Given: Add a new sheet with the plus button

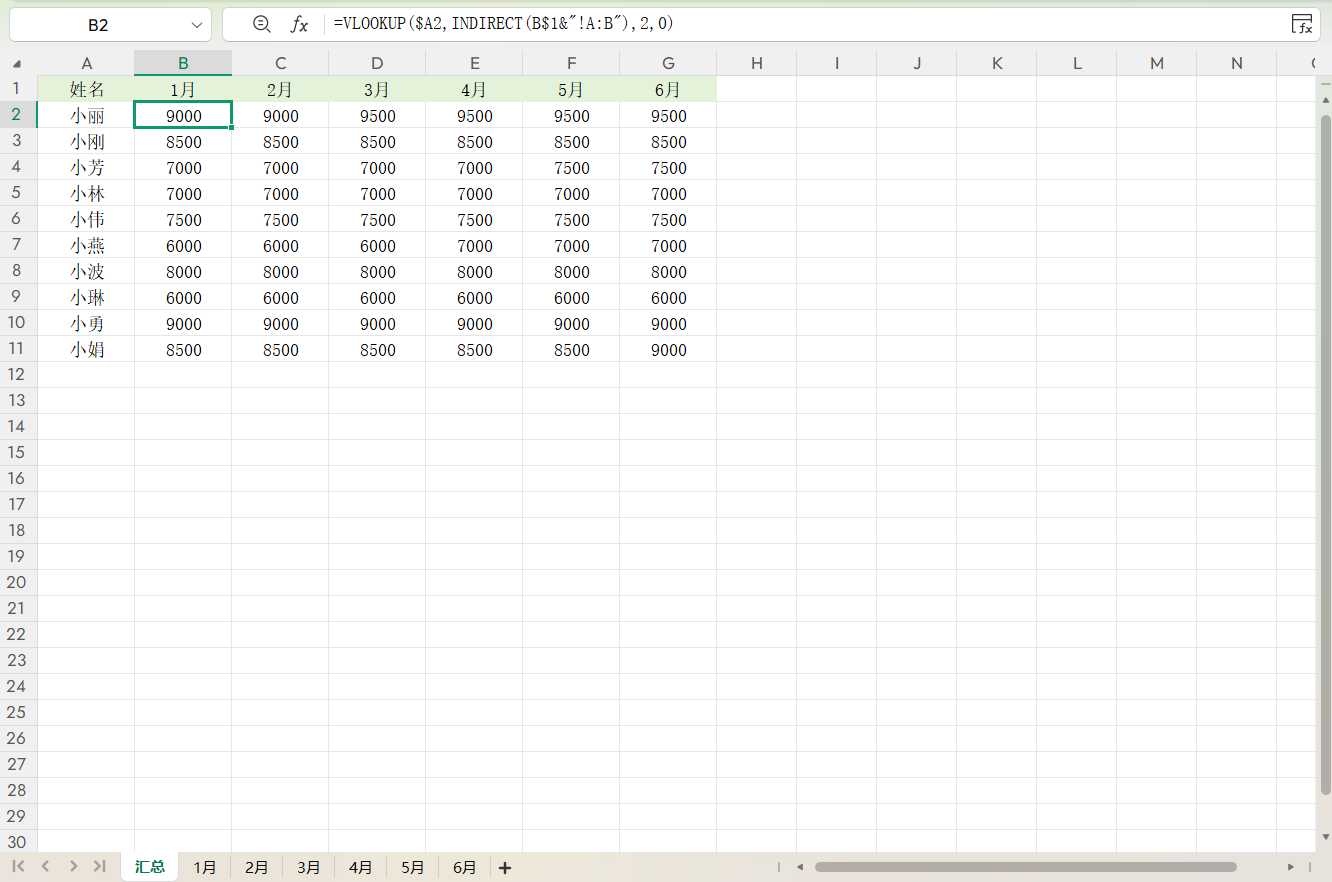Looking at the screenshot, I should [505, 868].
